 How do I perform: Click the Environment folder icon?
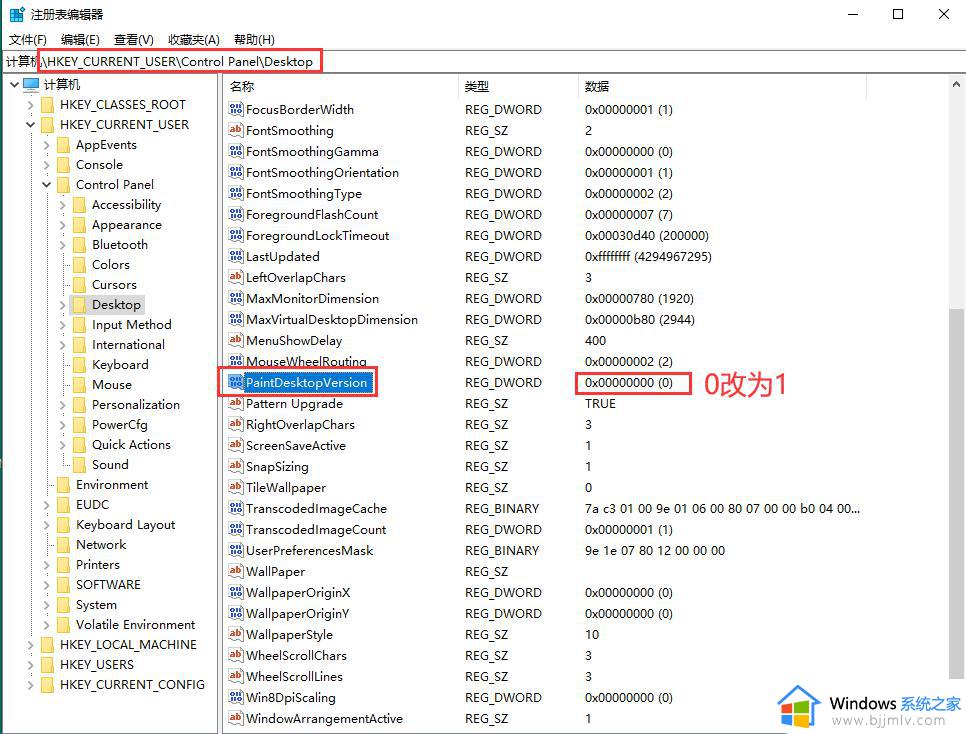pos(63,484)
